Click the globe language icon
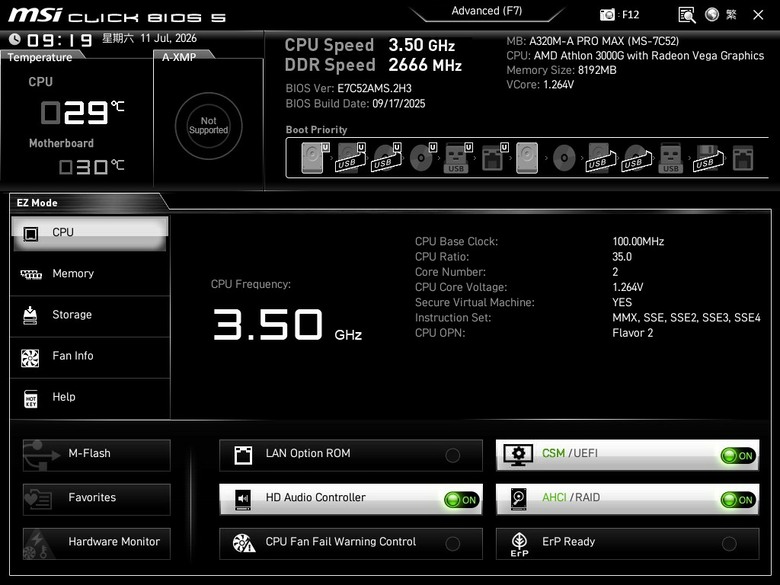This screenshot has width=780, height=585. [712, 14]
